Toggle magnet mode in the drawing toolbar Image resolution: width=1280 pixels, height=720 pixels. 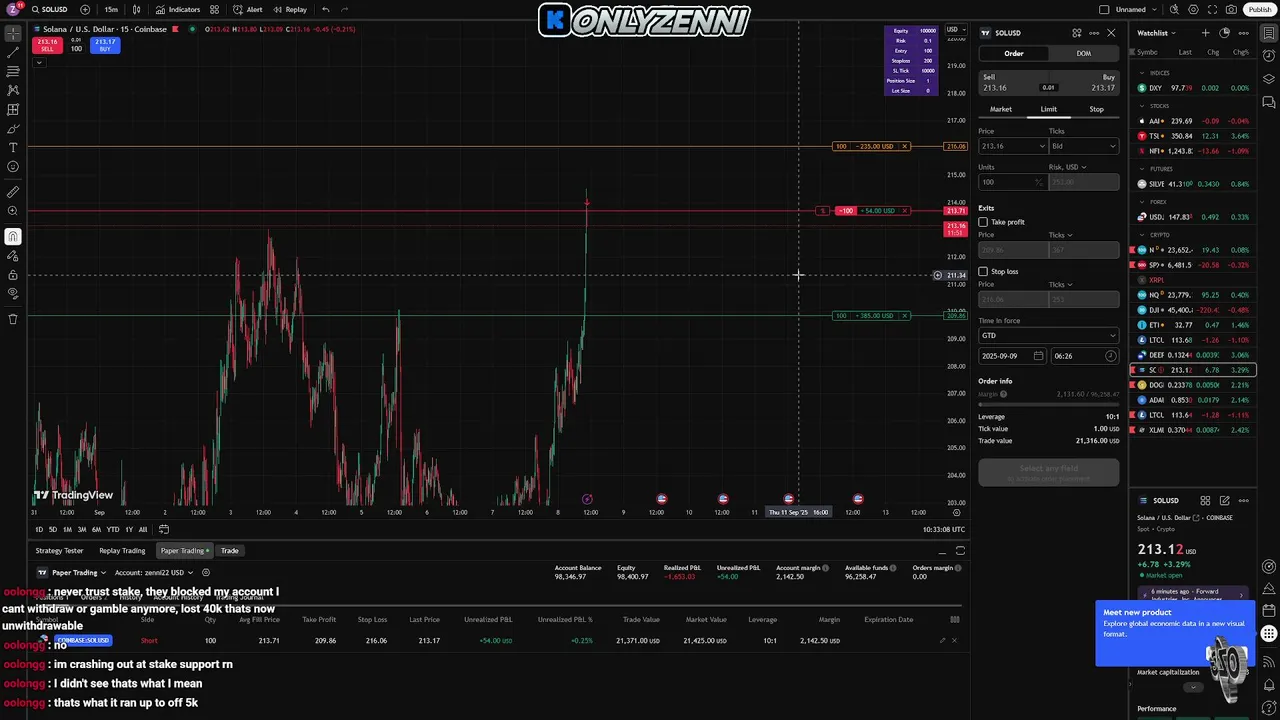point(13,237)
